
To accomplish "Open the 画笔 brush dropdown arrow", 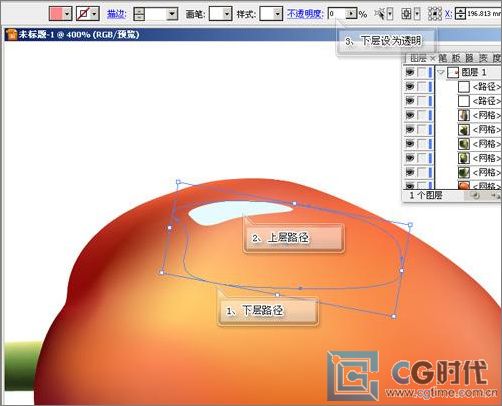I will [x=227, y=14].
